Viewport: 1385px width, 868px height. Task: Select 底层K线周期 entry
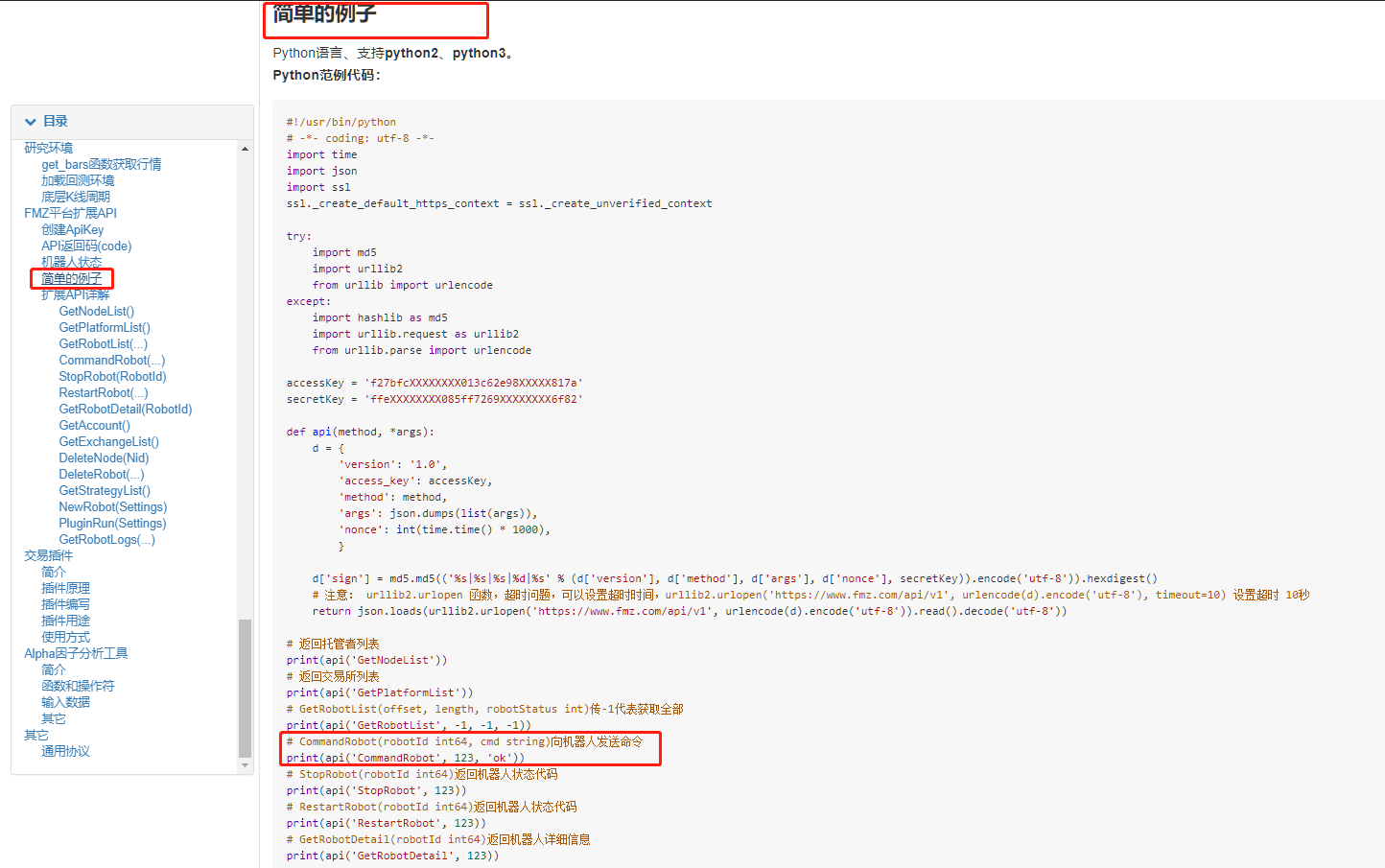coord(76,197)
